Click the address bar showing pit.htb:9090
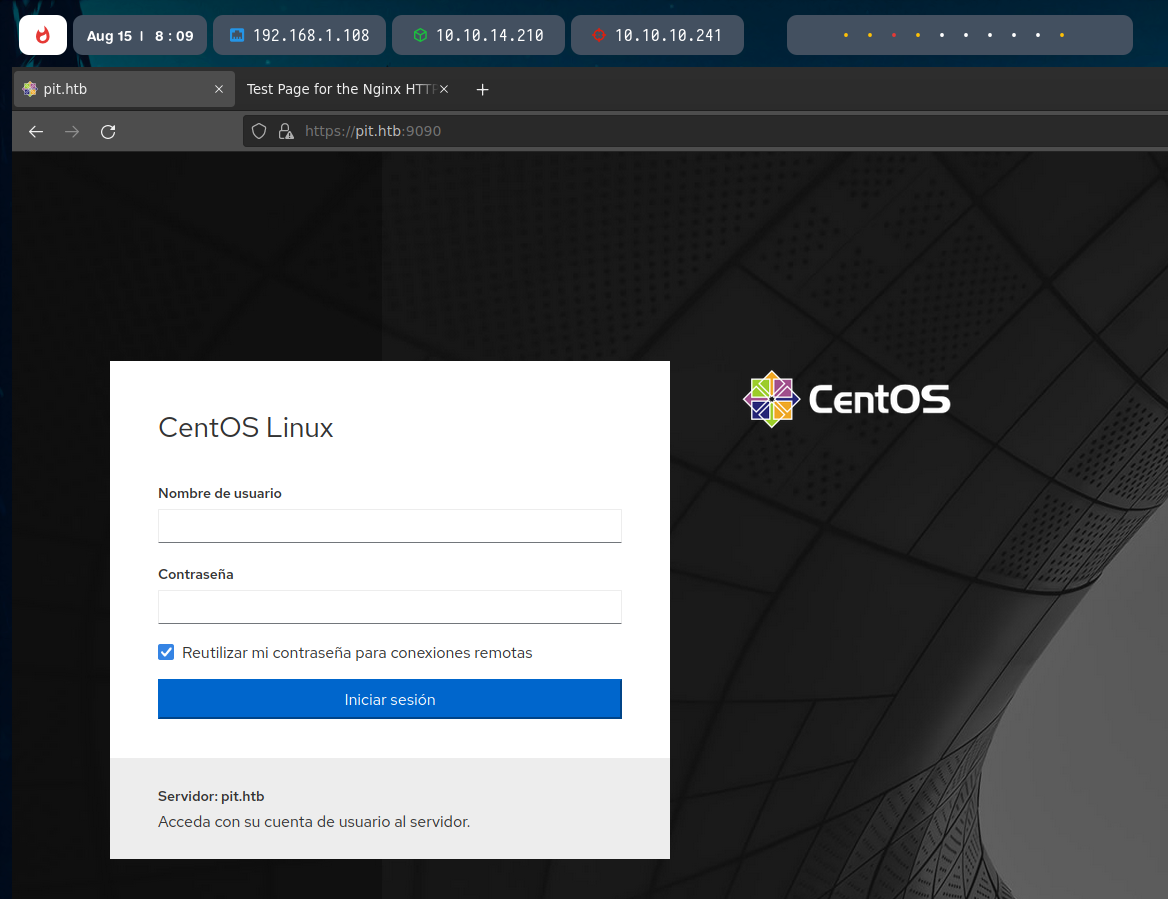The width and height of the screenshot is (1168, 899). pyautogui.click(x=700, y=131)
